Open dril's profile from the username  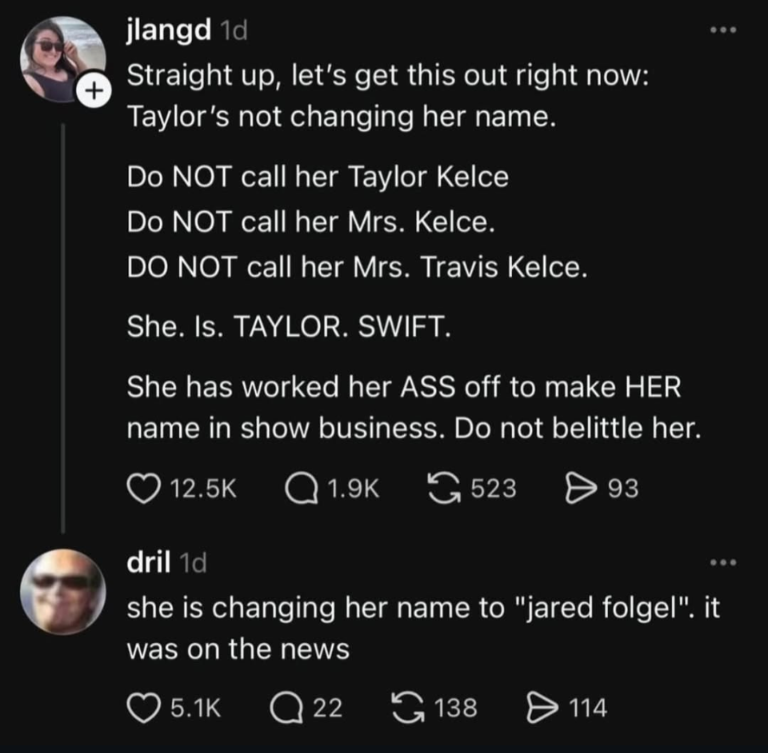coord(147,562)
